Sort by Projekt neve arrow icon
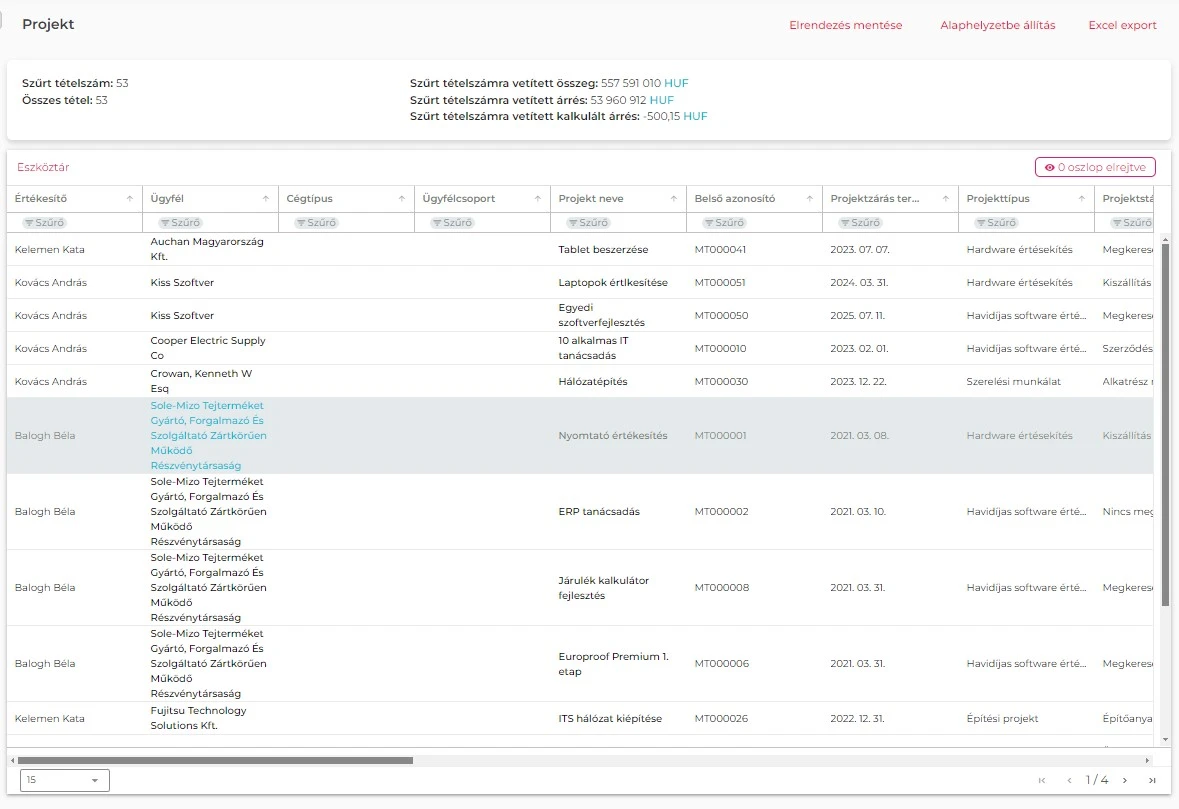1179x809 pixels. (x=674, y=199)
